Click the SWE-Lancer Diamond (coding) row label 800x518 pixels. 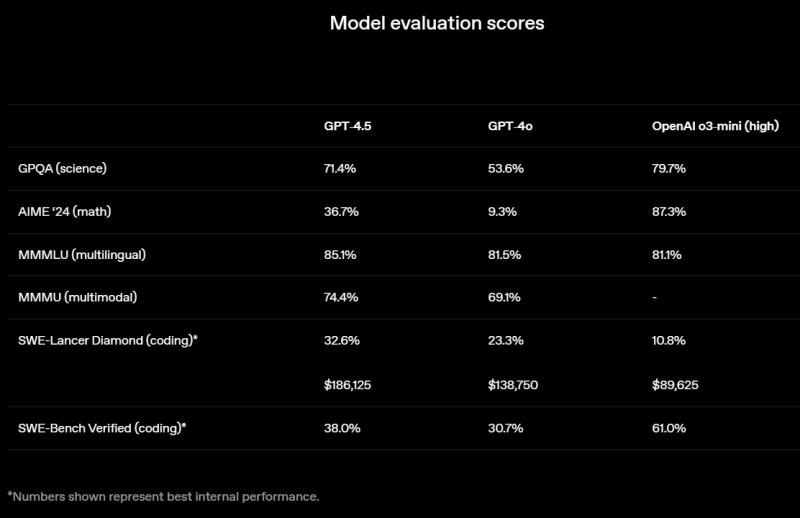point(109,341)
